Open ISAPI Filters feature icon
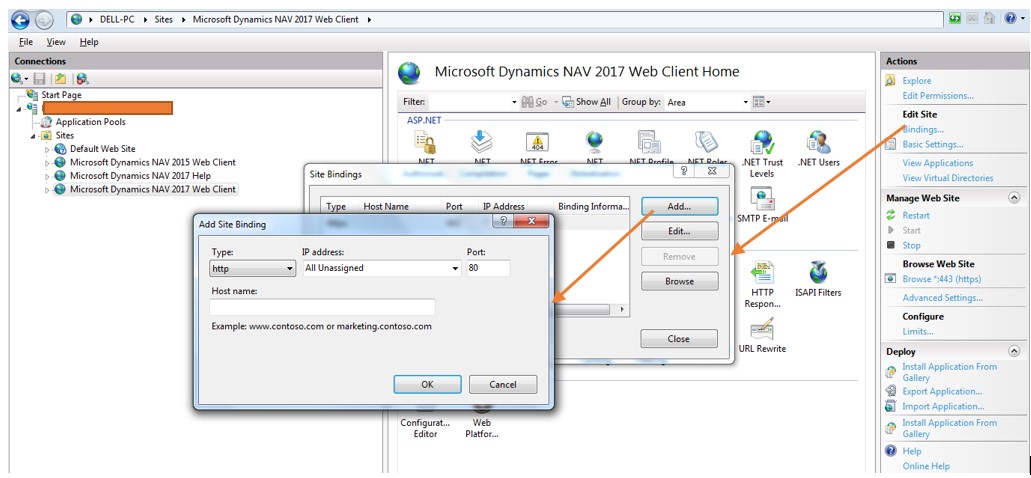 pyautogui.click(x=818, y=279)
